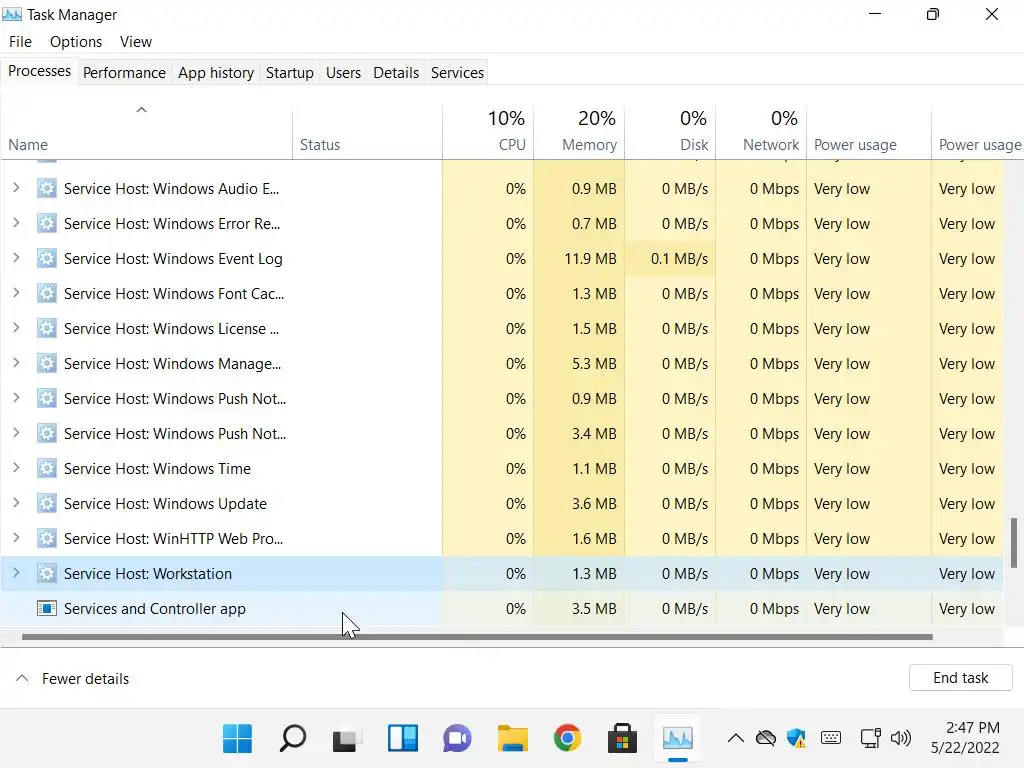Viewport: 1024px width, 768px height.
Task: Click gear icon beside Windows Manage... service
Action: [x=46, y=364]
